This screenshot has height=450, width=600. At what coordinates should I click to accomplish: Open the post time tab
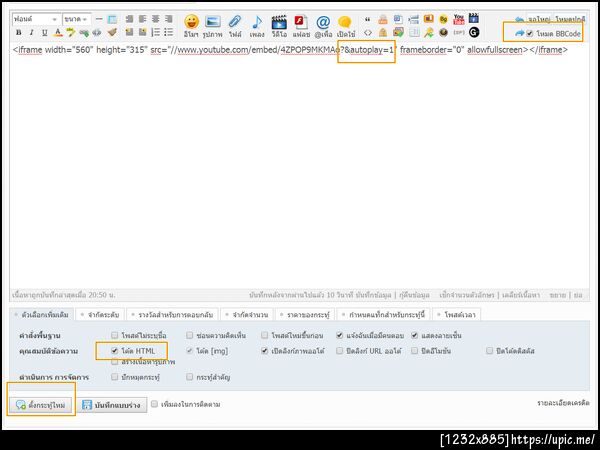point(457,315)
